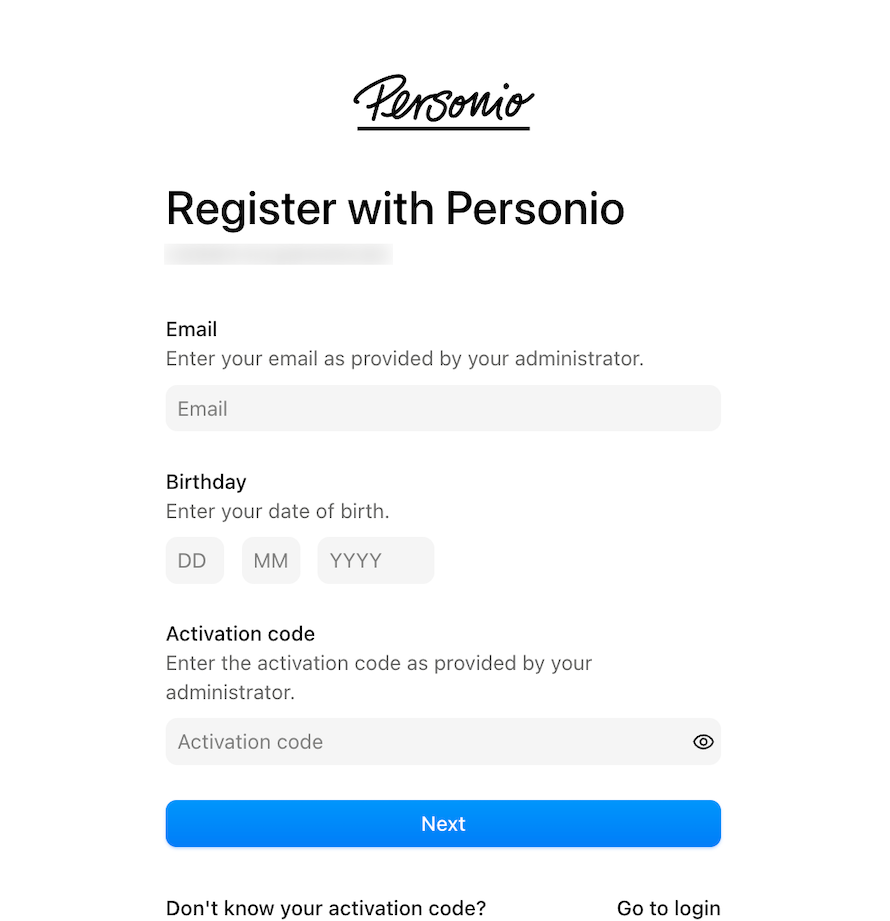Click the Birthday field label
This screenshot has height=921, width=890.
tap(206, 482)
